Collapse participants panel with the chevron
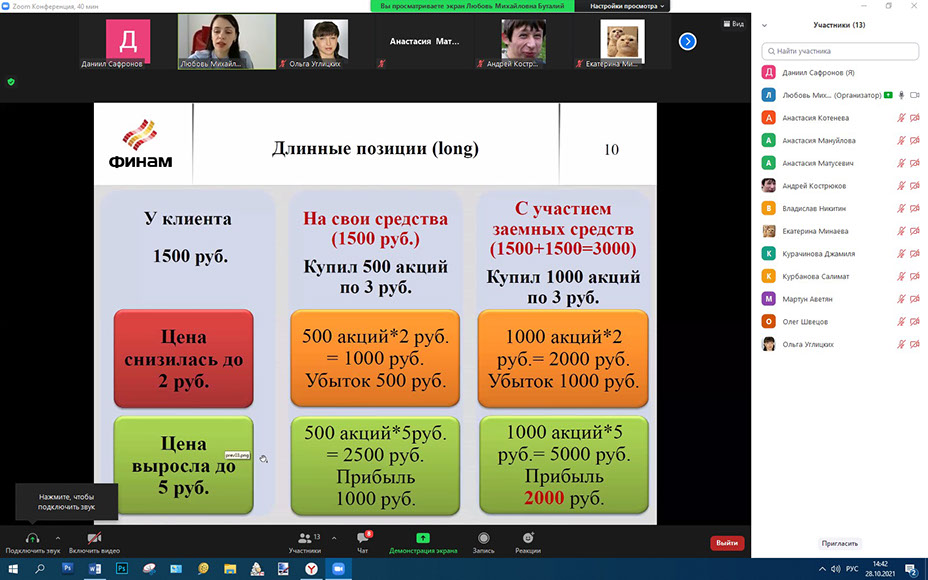 tap(765, 25)
